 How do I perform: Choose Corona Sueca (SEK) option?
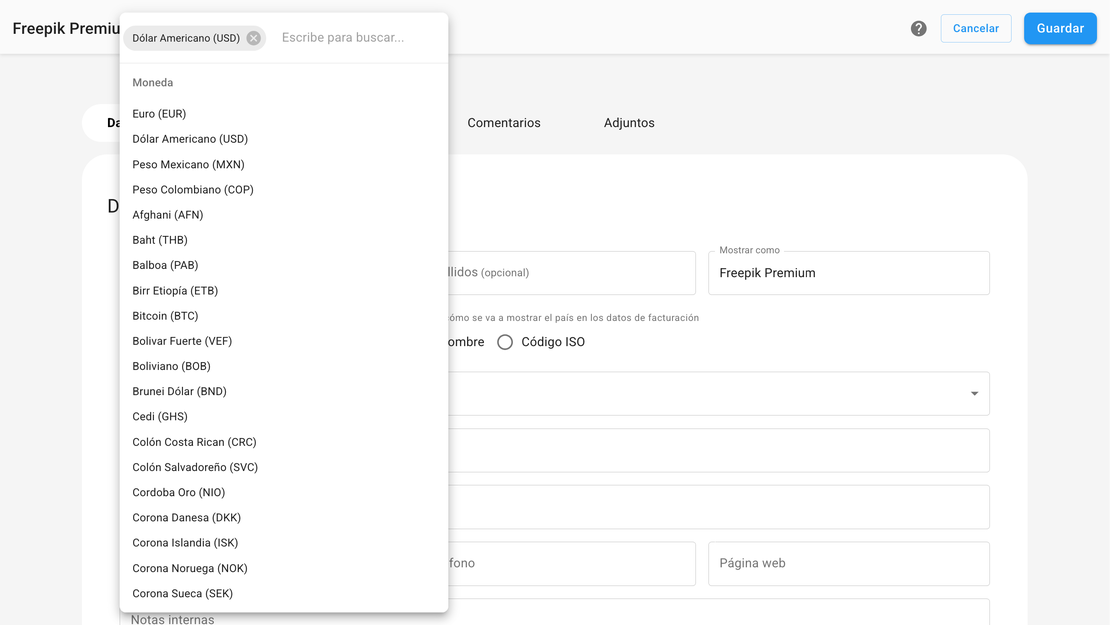tap(182, 594)
